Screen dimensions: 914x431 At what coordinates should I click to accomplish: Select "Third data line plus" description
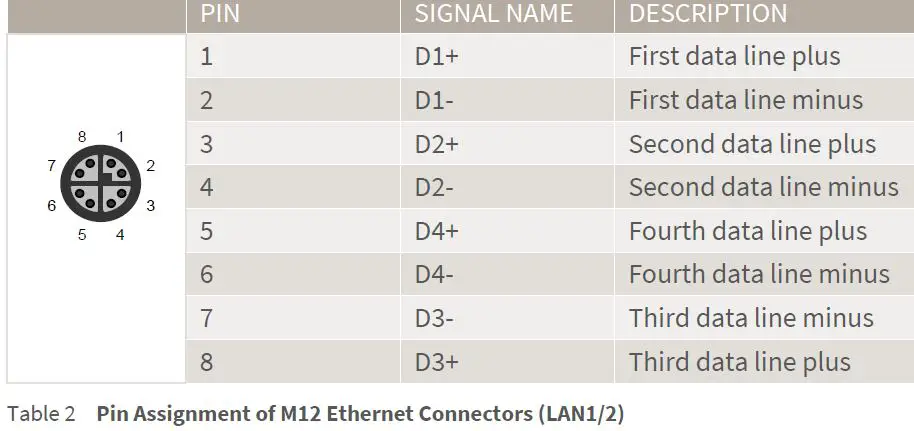click(x=739, y=363)
